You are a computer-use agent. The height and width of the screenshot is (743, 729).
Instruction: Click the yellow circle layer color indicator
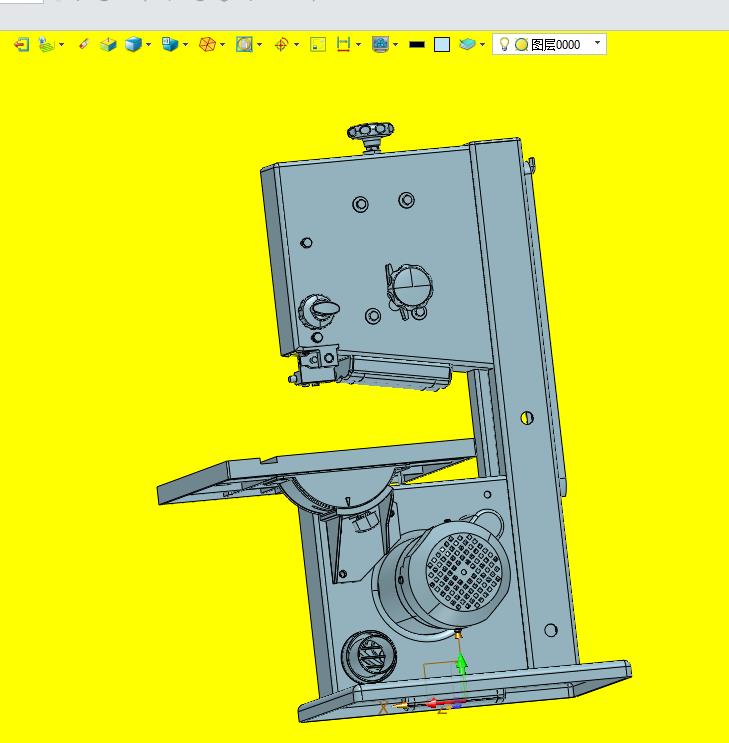pos(521,45)
